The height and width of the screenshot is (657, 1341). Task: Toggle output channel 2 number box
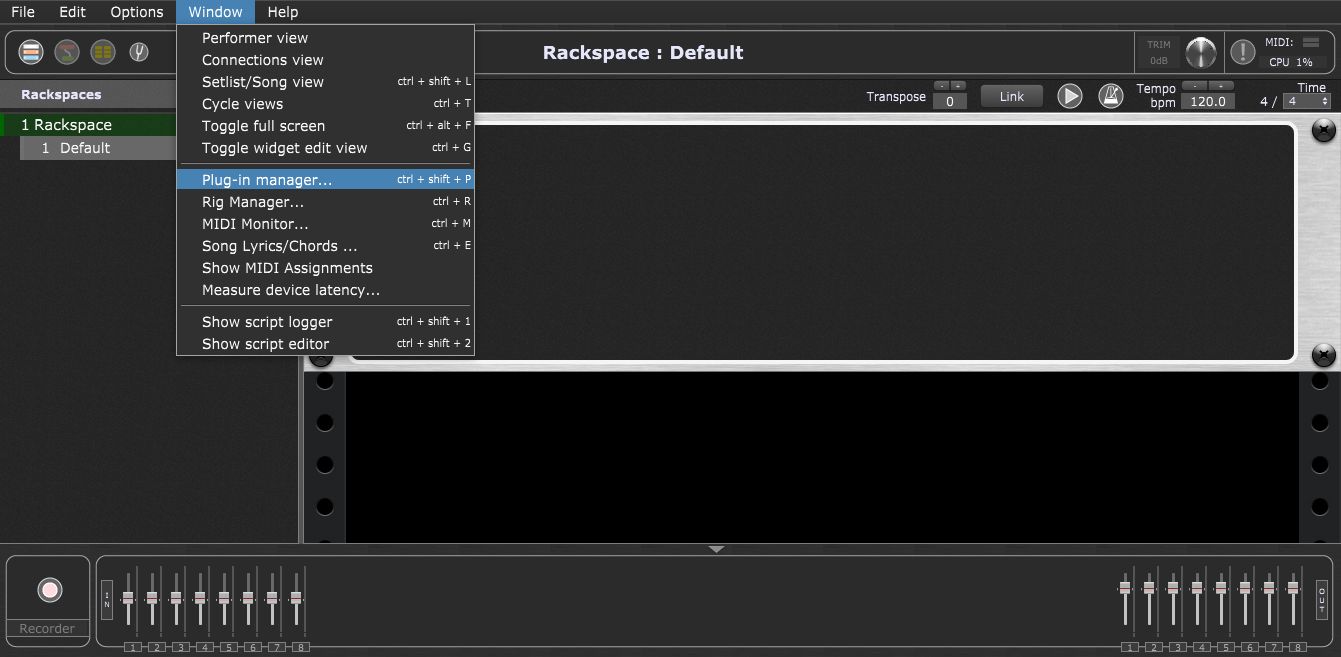click(1154, 647)
